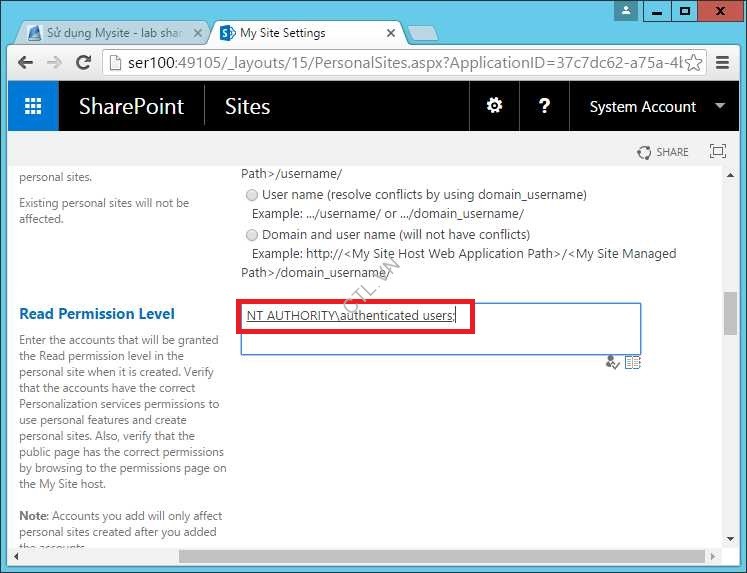Image resolution: width=747 pixels, height=573 pixels.
Task: Select User name resolve conflicts option
Action: (252, 195)
